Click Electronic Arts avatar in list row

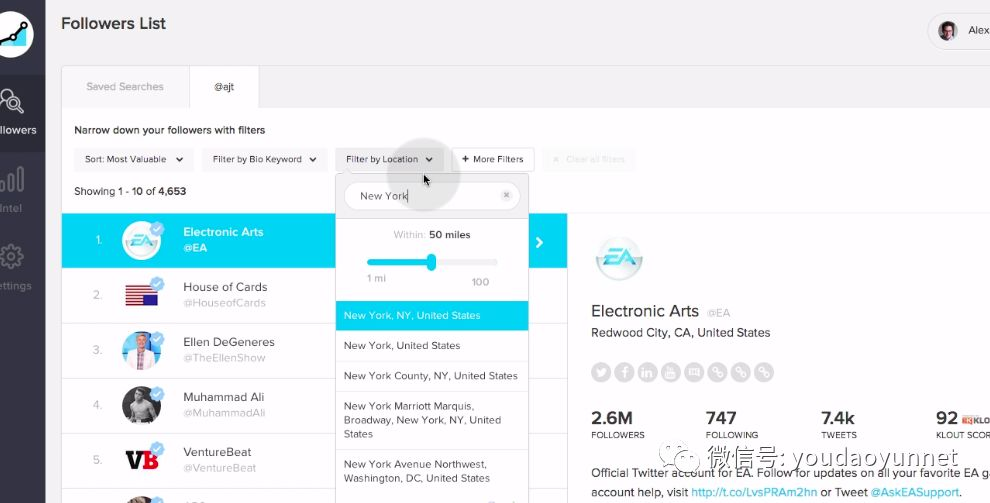pyautogui.click(x=141, y=240)
